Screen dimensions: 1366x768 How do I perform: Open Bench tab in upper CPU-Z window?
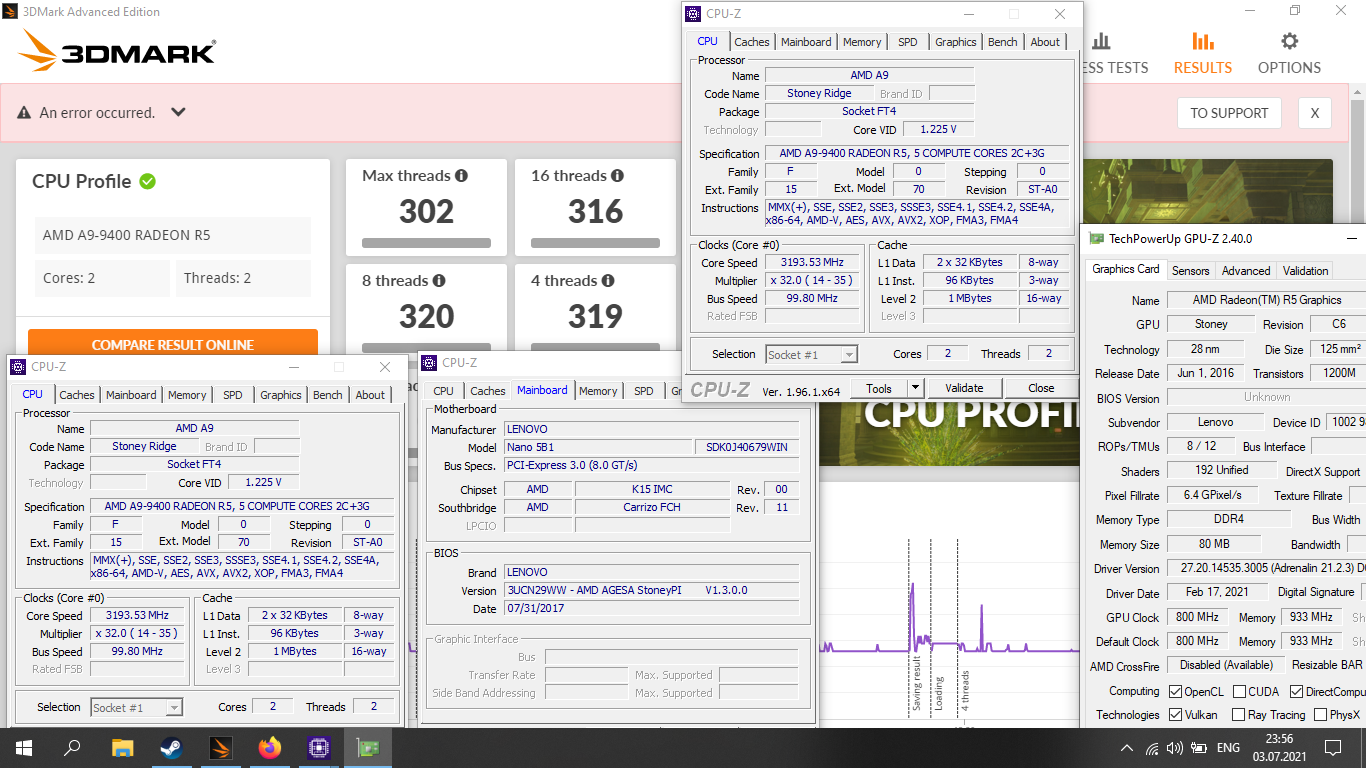tap(1003, 42)
